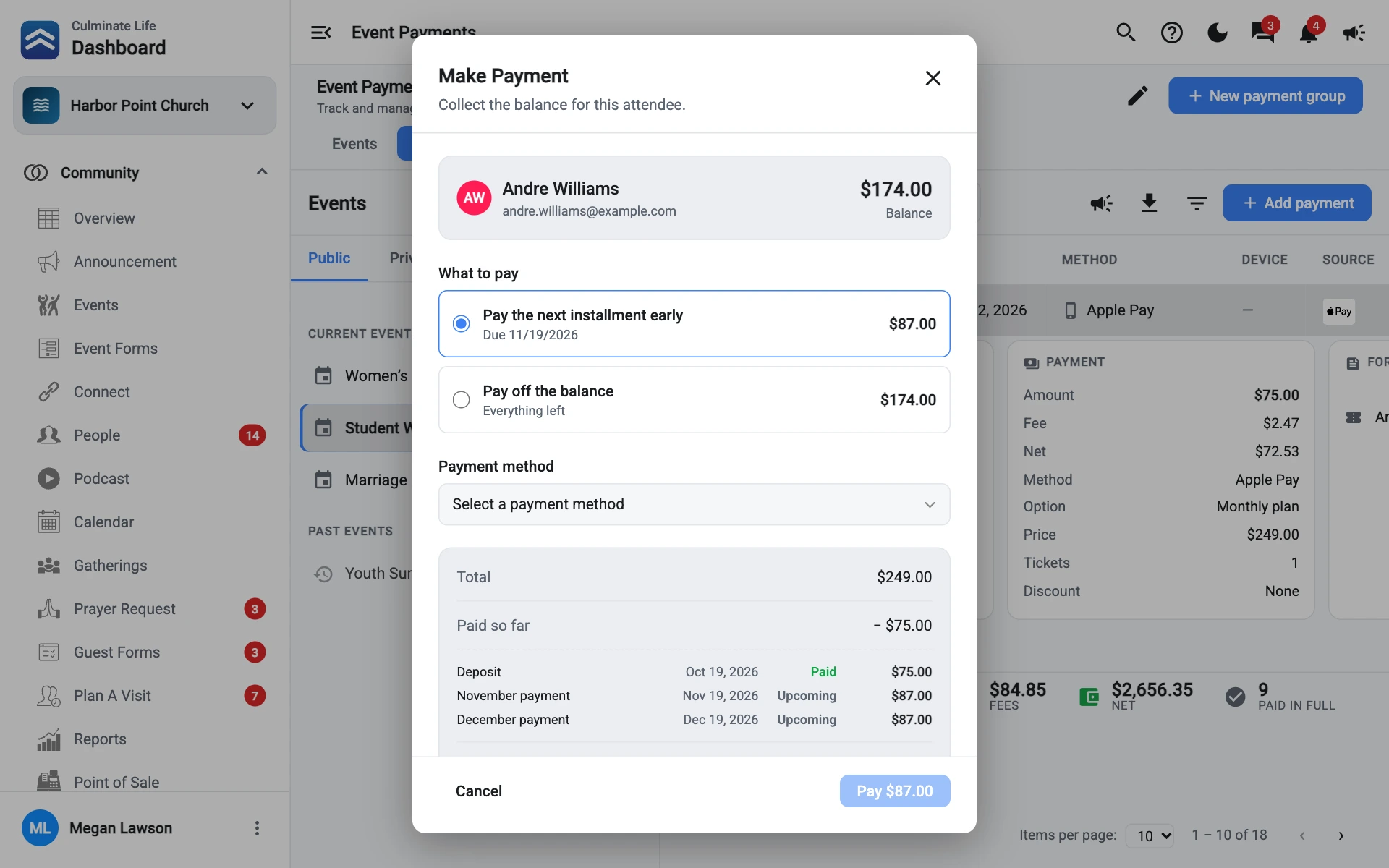
Task: Select Pay the next installment early option
Action: click(x=694, y=323)
